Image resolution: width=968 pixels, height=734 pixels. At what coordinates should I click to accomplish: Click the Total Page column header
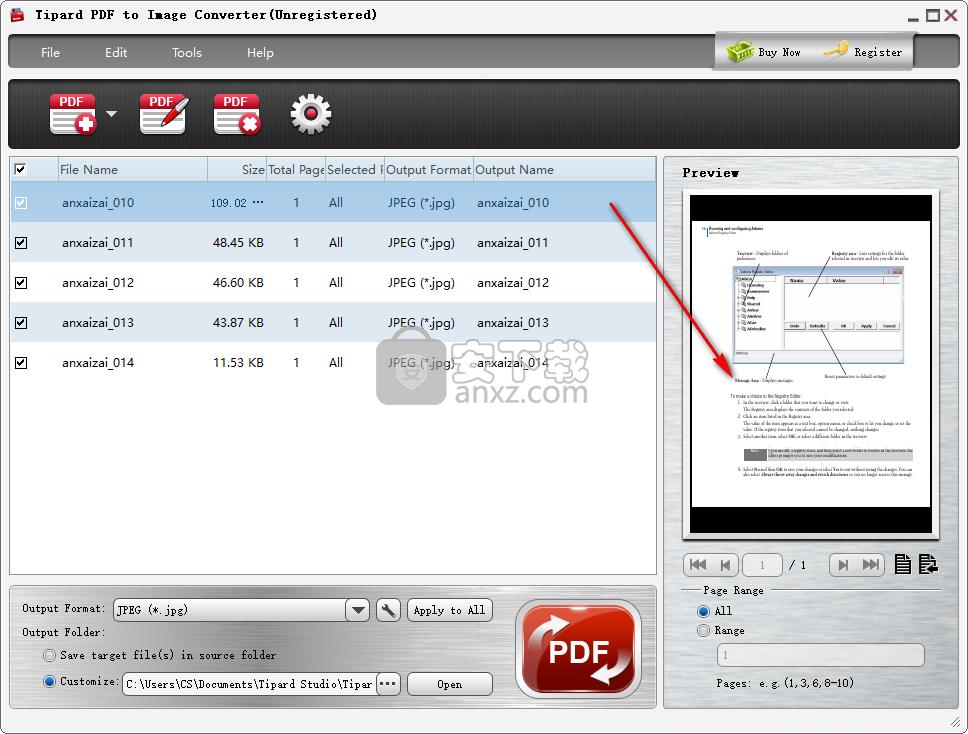pyautogui.click(x=296, y=169)
